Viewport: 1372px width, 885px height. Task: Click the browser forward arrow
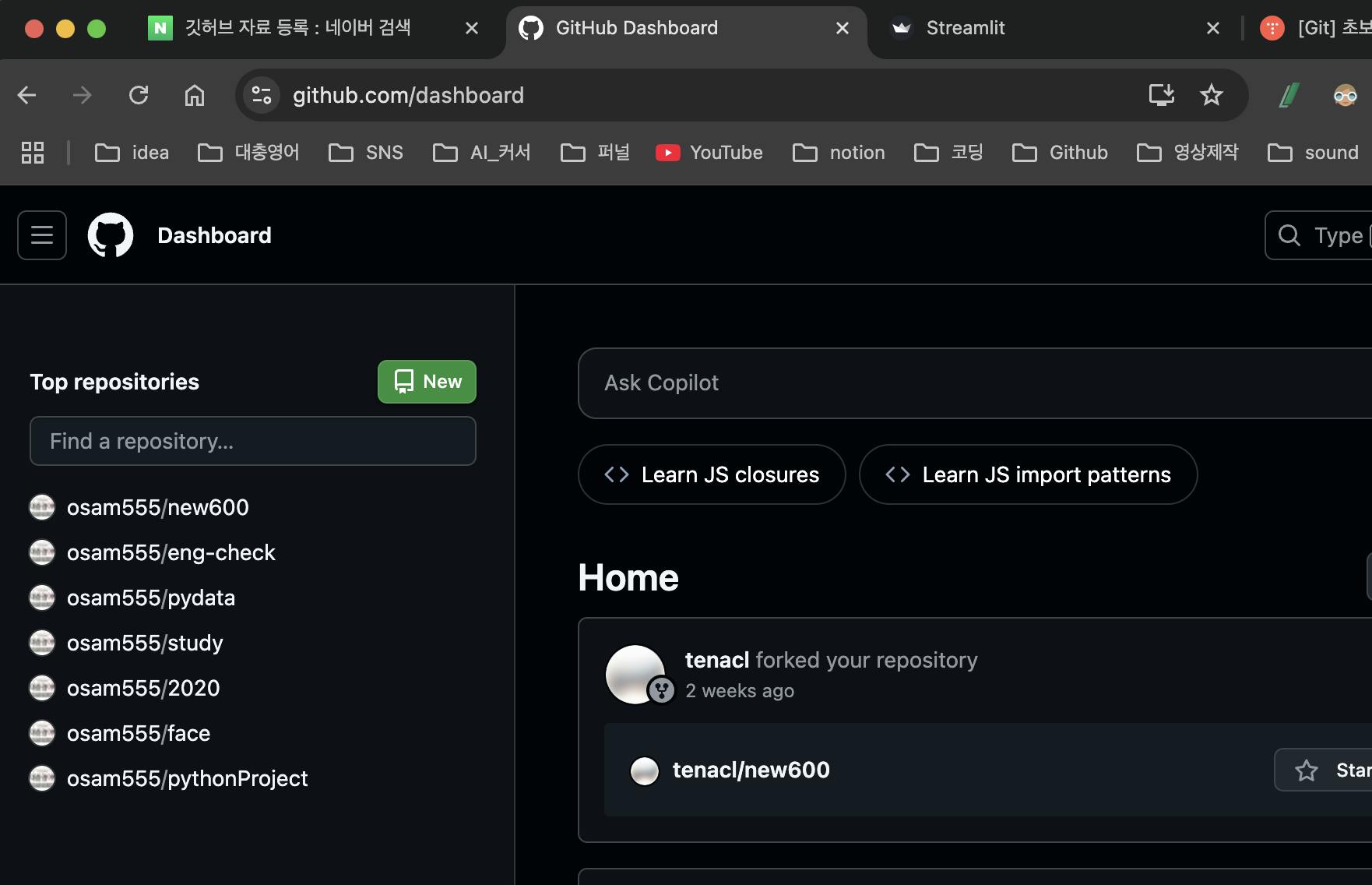[82, 95]
